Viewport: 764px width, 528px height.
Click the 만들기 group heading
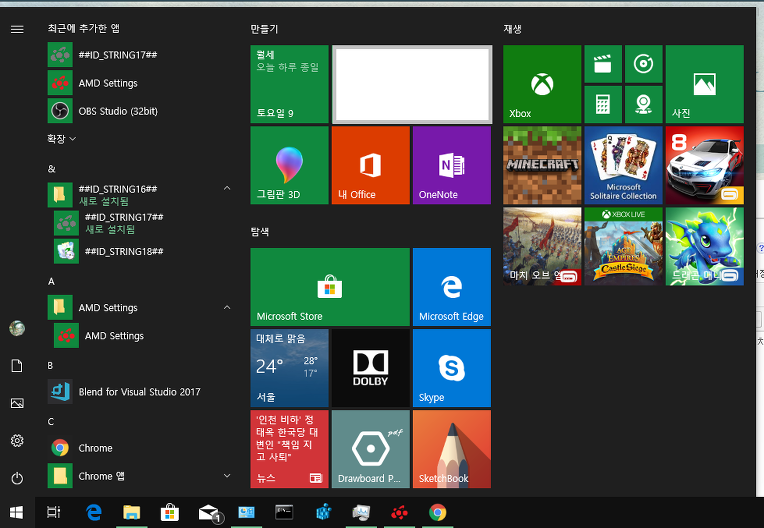click(264, 29)
